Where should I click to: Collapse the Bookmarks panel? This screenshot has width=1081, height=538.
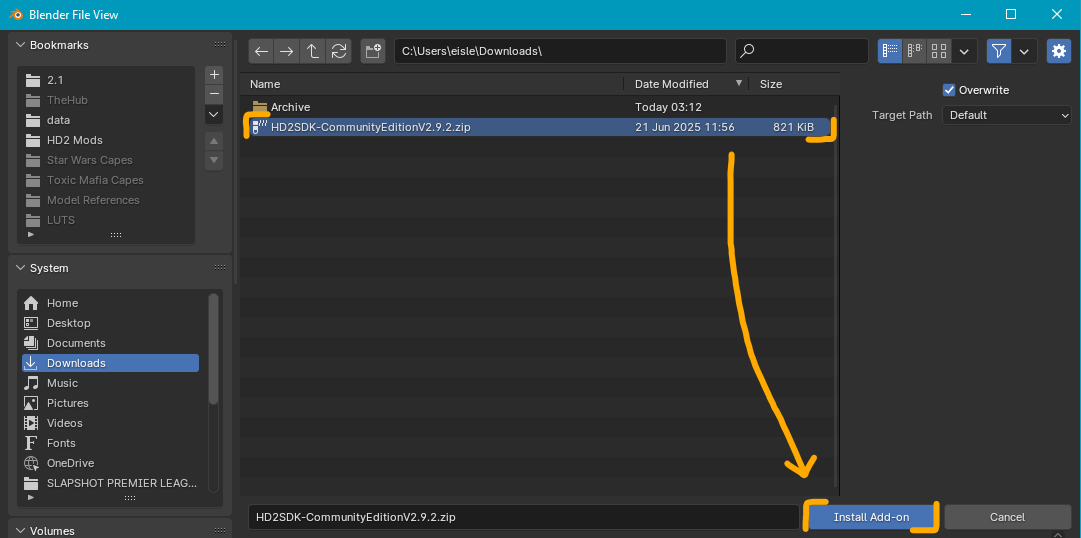coord(20,45)
